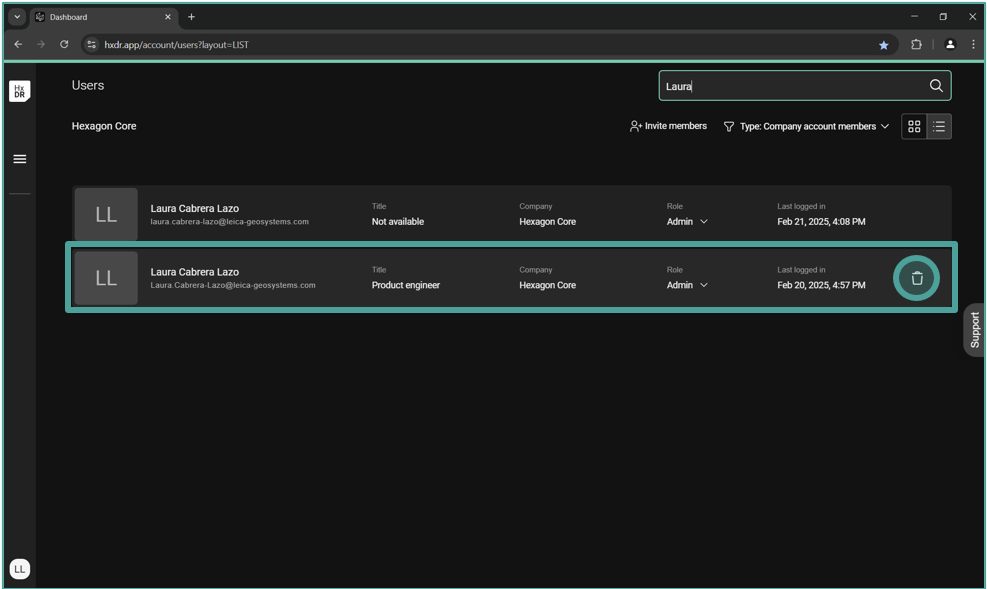
Task: Reload the page with refresh icon
Action: click(x=64, y=45)
